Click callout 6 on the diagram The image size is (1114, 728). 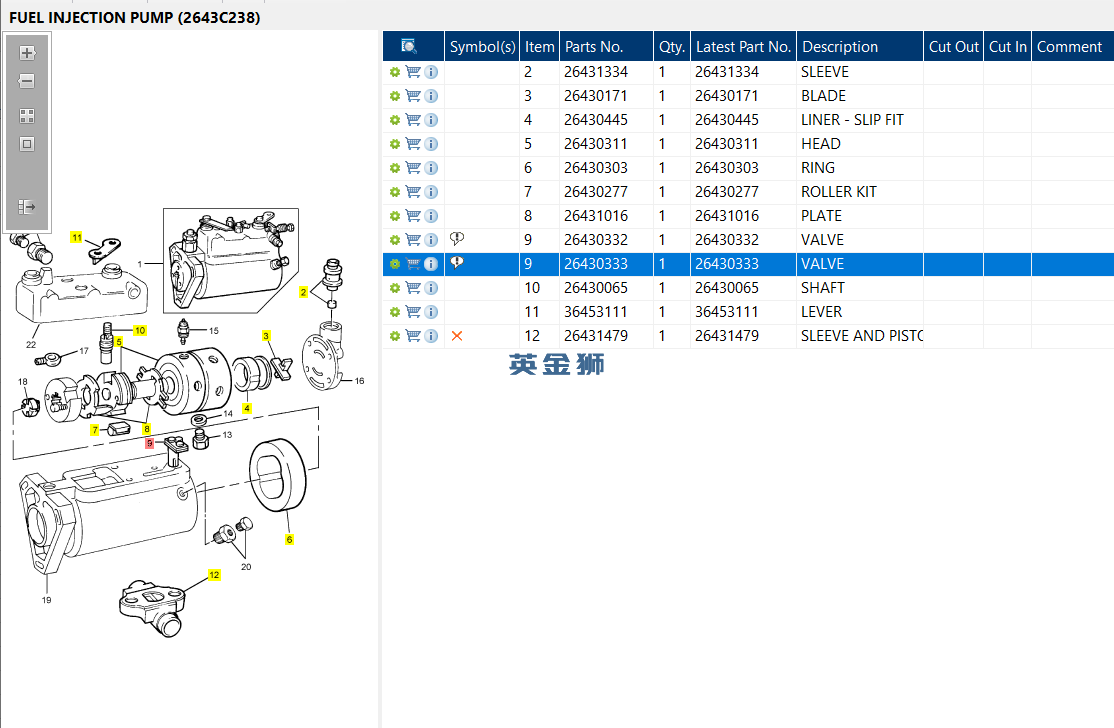tap(290, 540)
